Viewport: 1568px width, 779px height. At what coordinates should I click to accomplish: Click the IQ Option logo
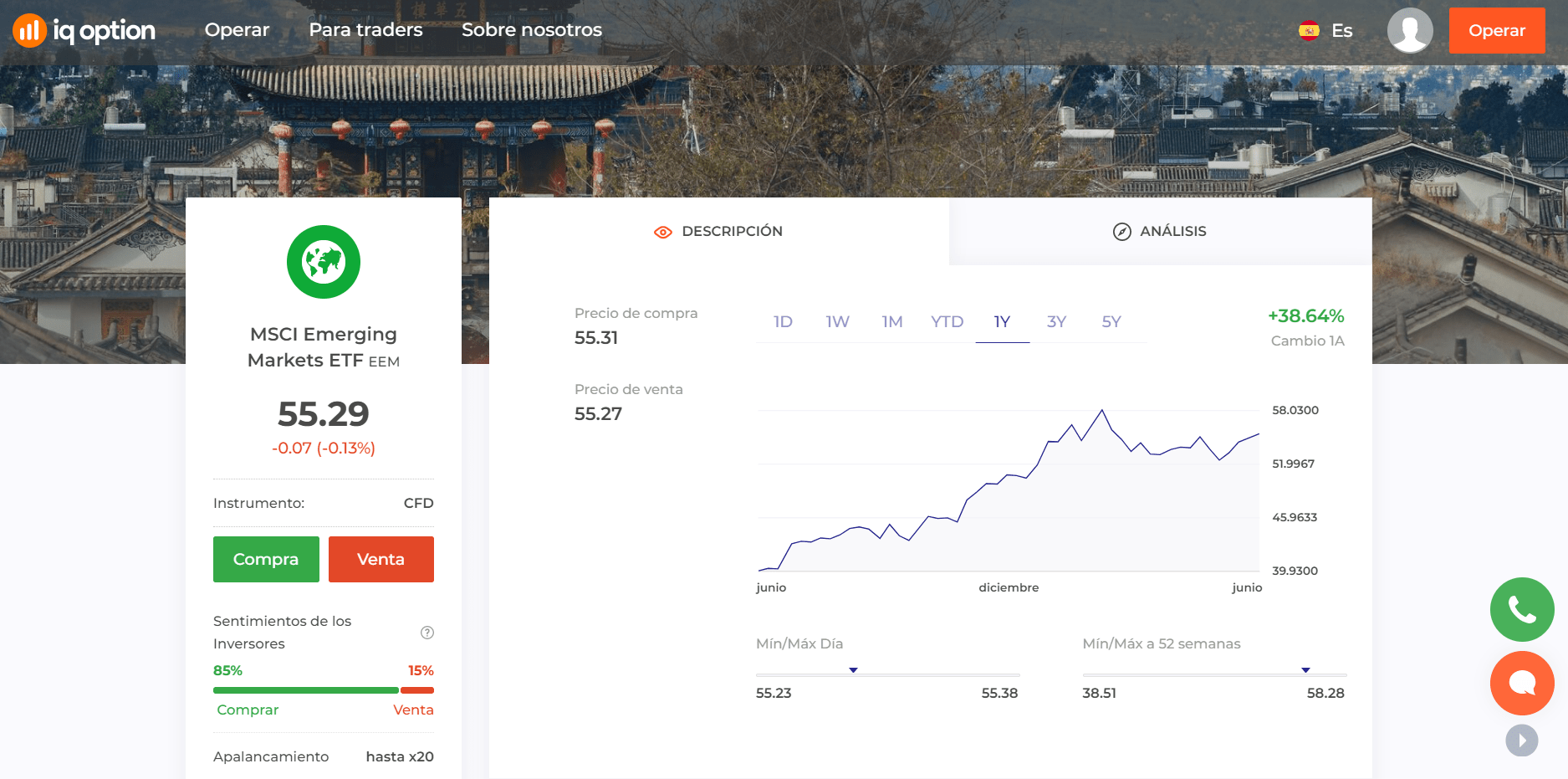pyautogui.click(x=84, y=31)
